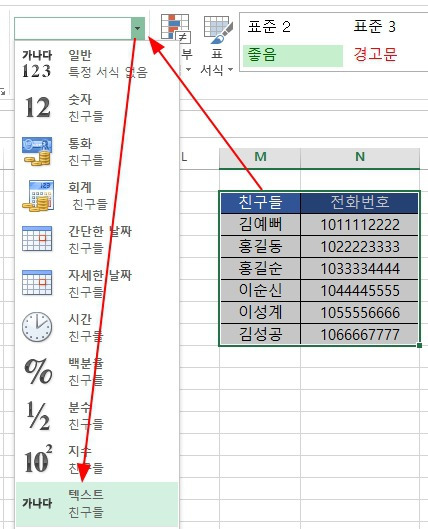
Task: Click the number format combo box field
Action: (x=73, y=28)
